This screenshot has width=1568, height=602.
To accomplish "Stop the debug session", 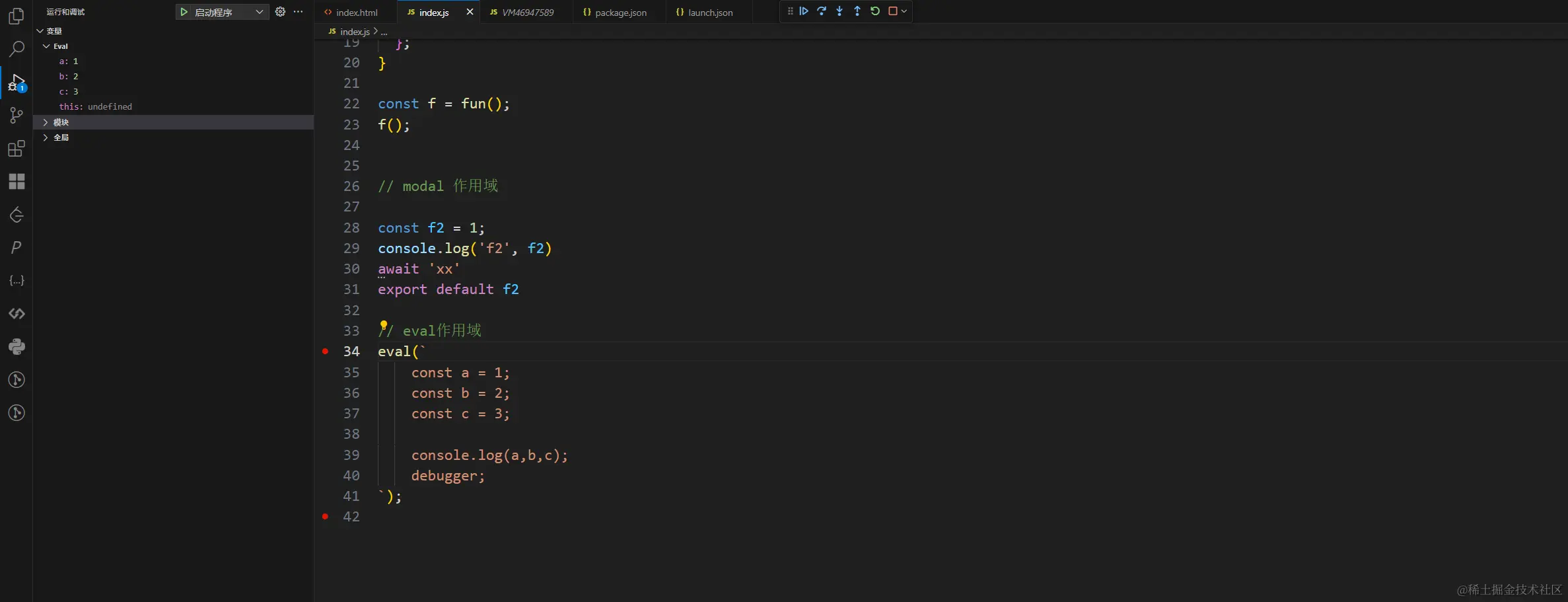I will click(893, 11).
